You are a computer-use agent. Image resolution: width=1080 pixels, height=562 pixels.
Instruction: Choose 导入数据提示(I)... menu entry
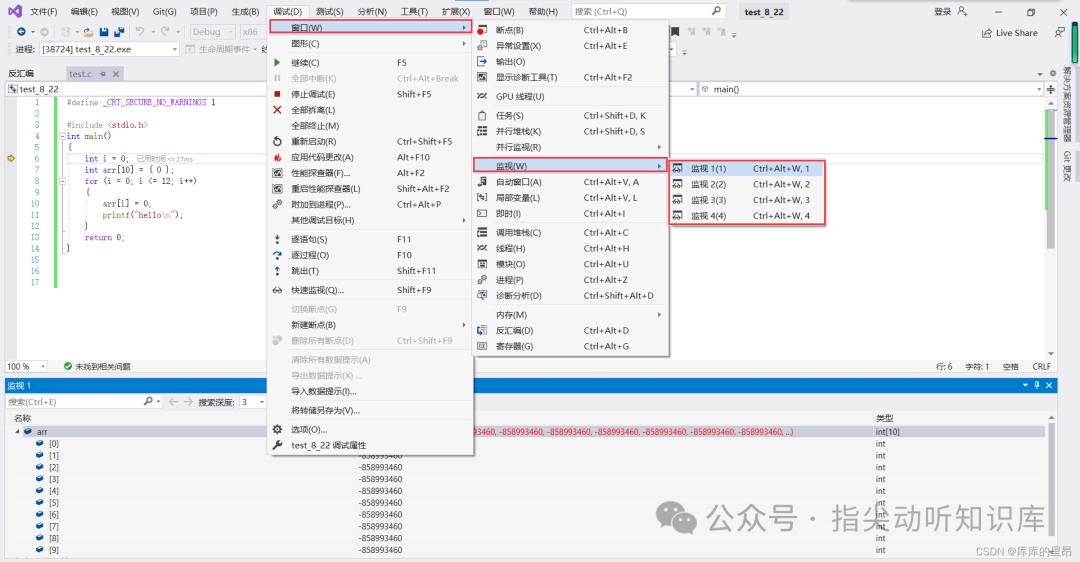[x=371, y=391]
